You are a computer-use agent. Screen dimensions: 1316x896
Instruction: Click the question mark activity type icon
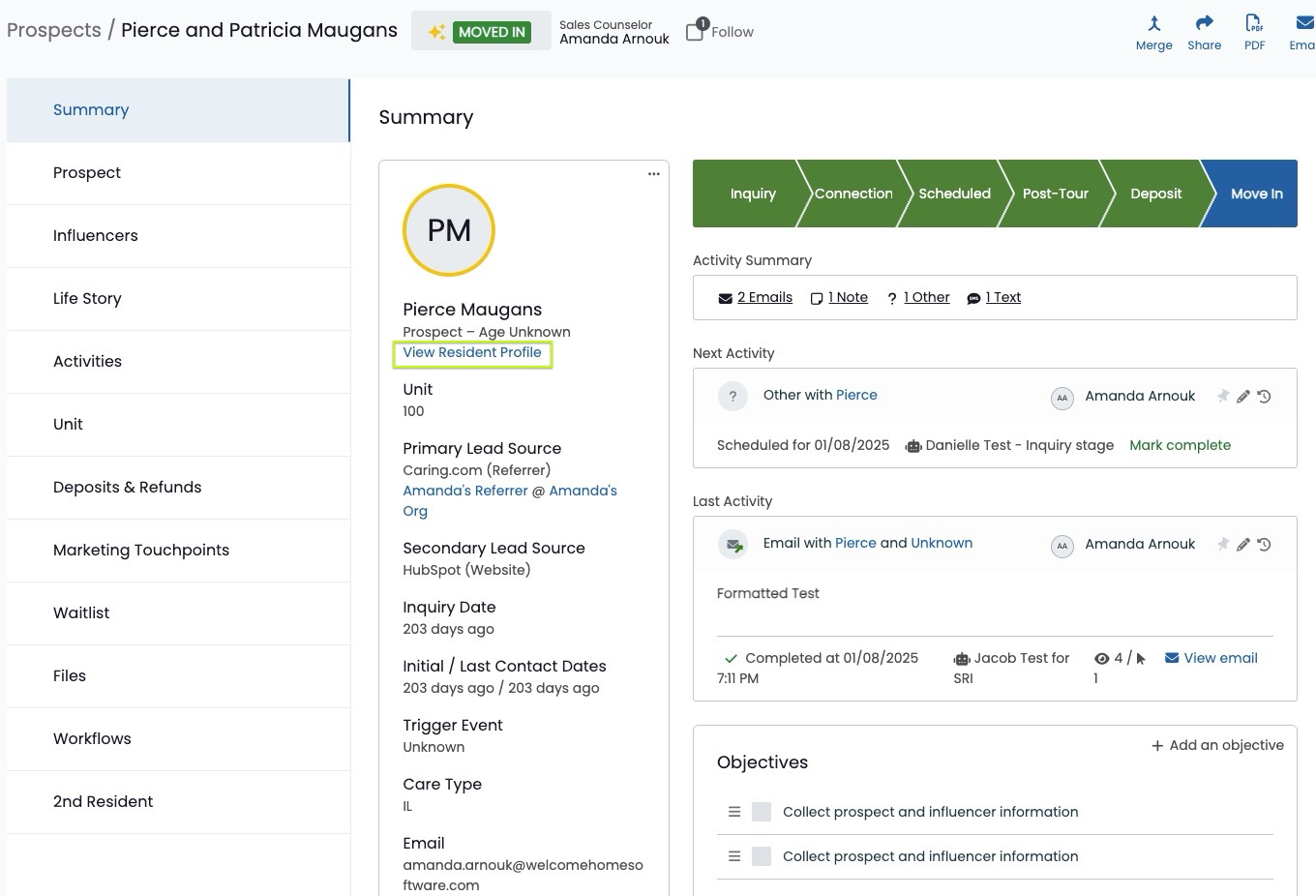733,396
